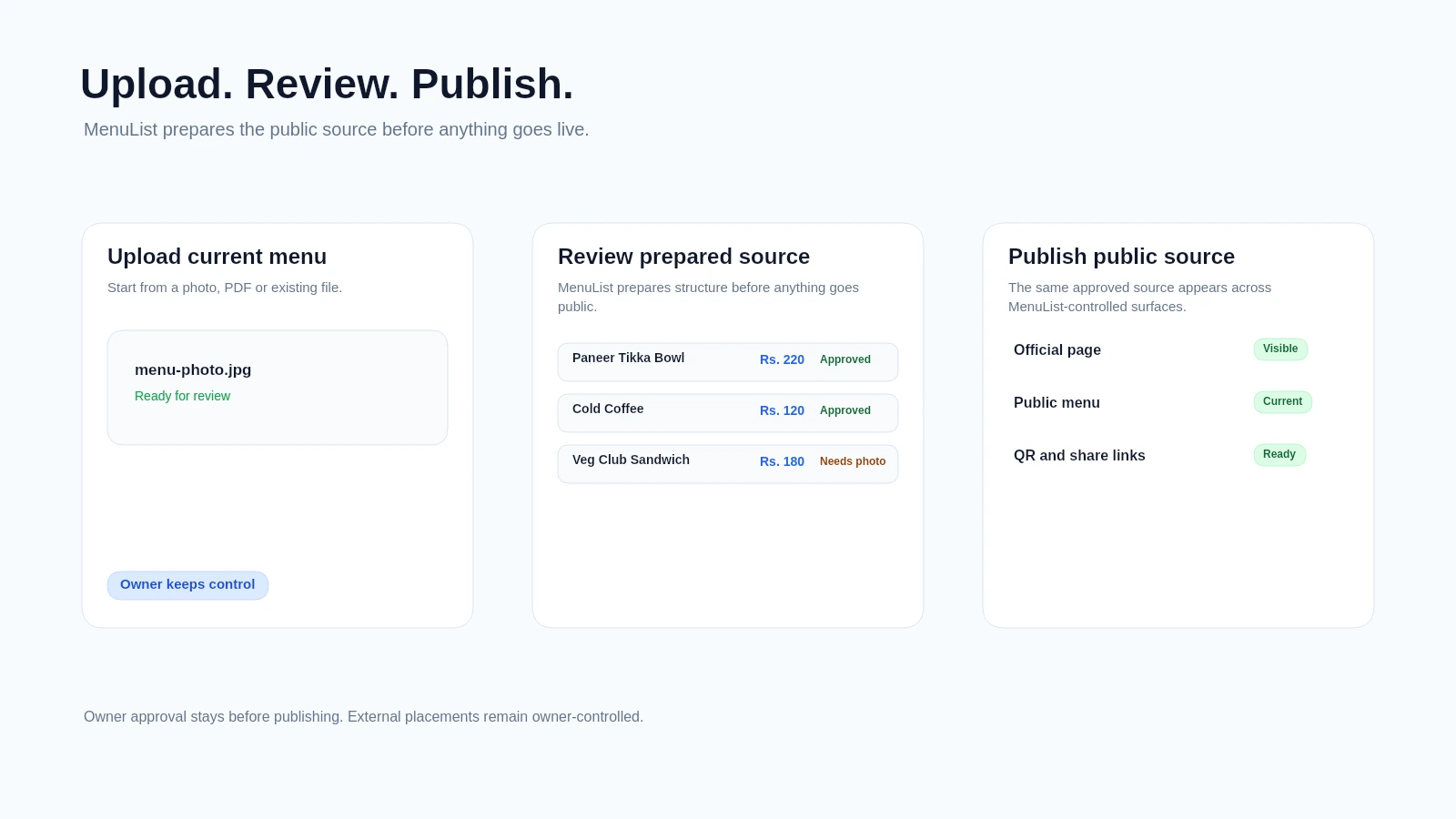Click Approved status on Paneer Tikka Bowl
Screen dimensions: 1456x819
click(x=845, y=359)
